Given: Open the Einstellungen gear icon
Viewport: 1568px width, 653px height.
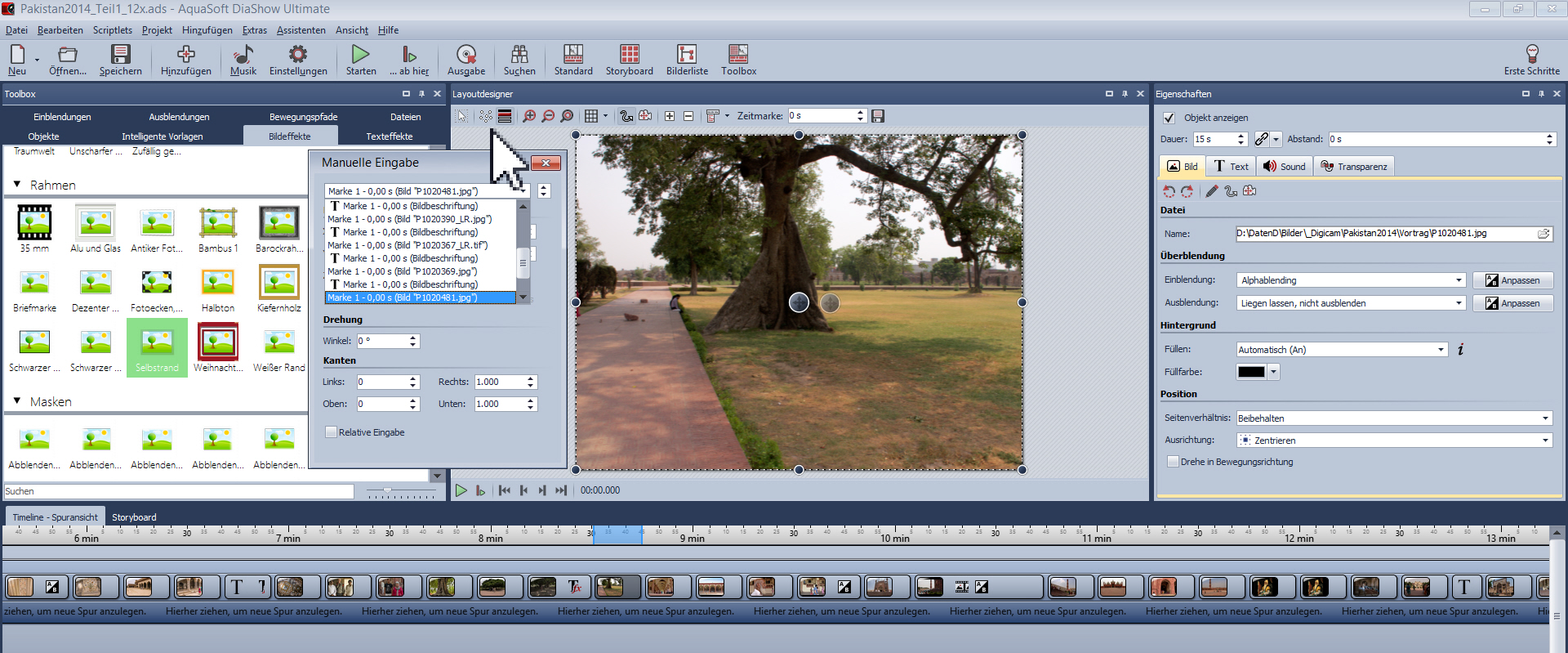Looking at the screenshot, I should coord(298,56).
